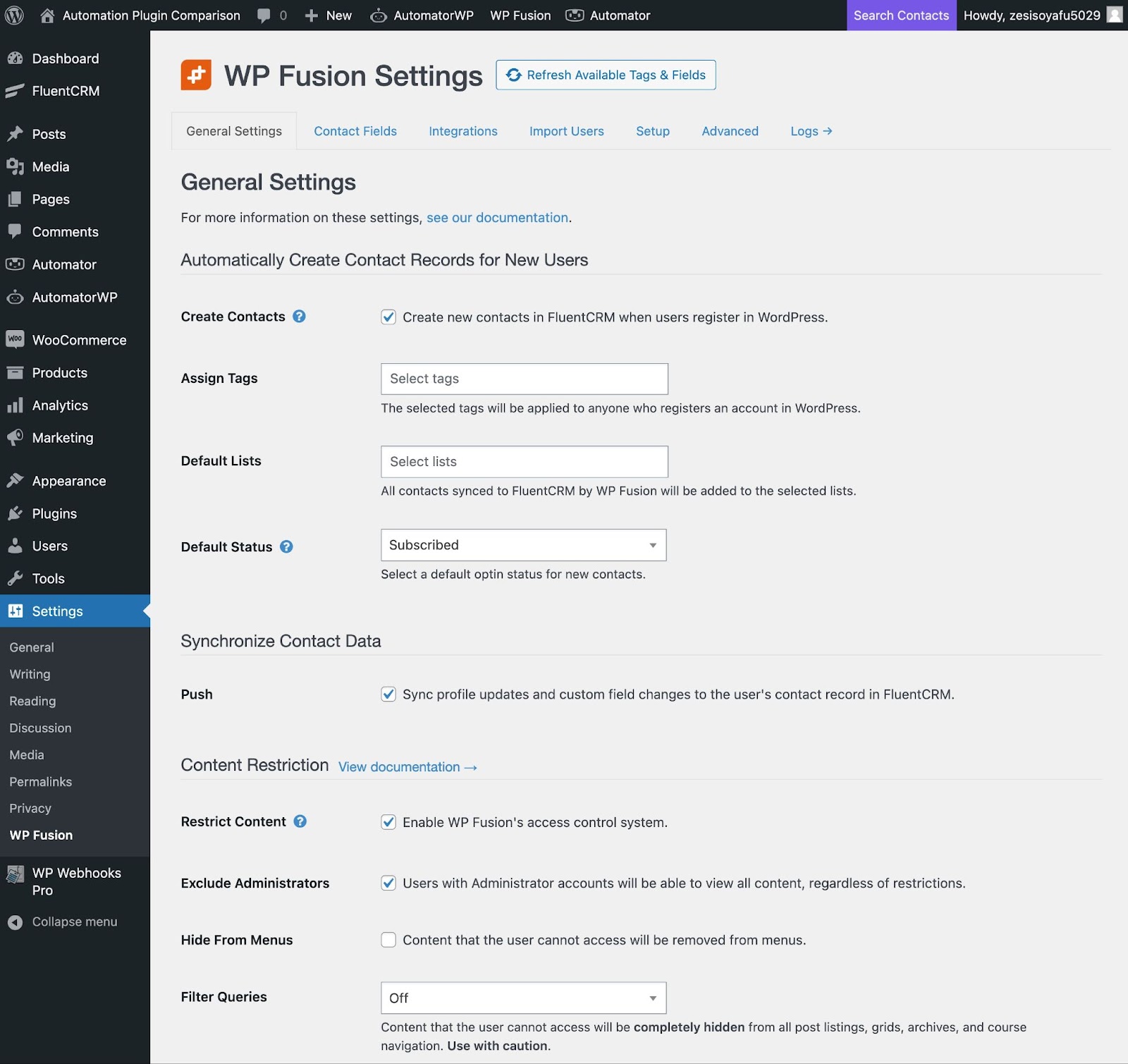1128x1064 pixels.
Task: Open the WooCommerce sidebar menu
Action: pos(79,340)
